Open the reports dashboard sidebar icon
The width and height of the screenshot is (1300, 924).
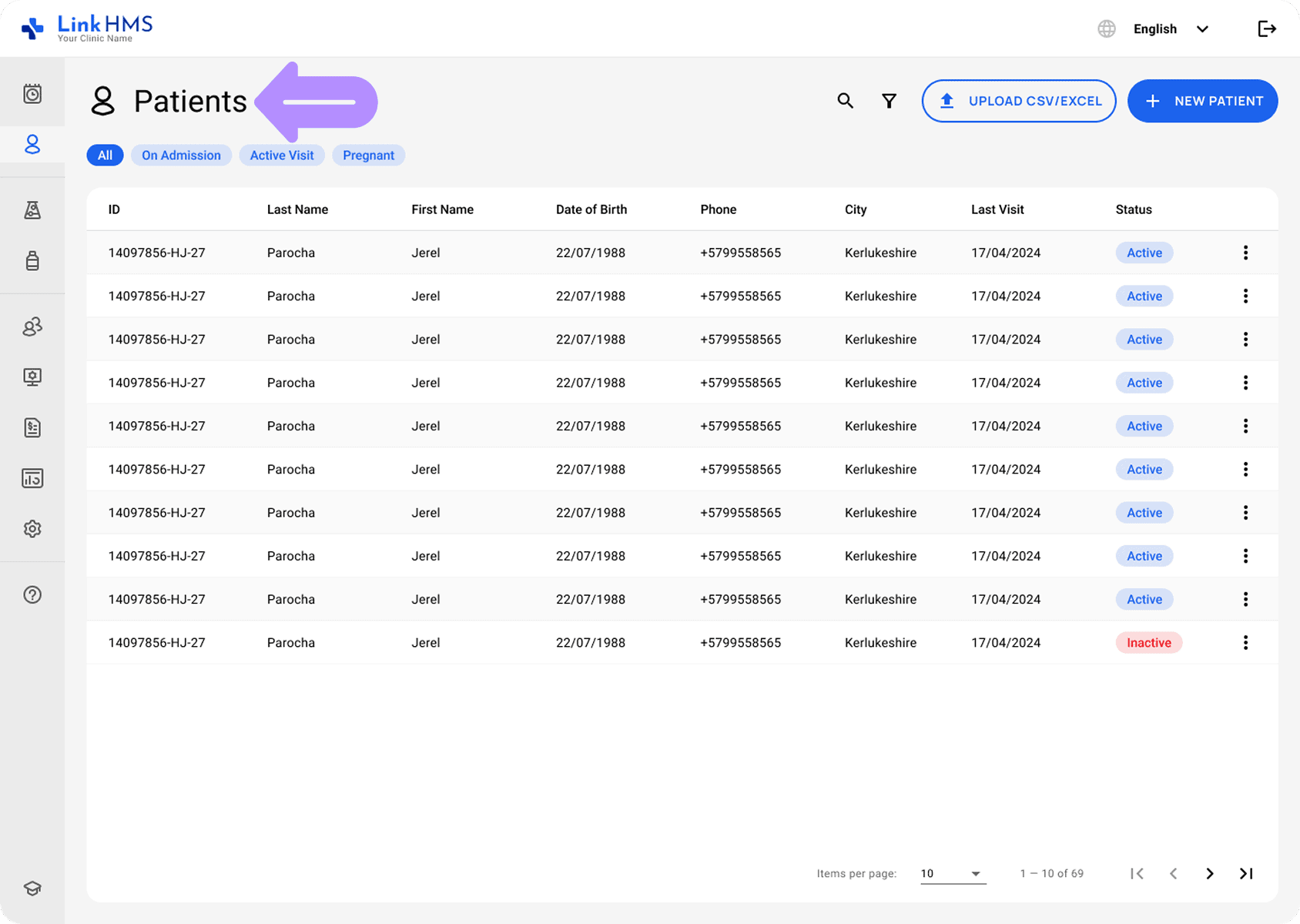pyautogui.click(x=32, y=477)
